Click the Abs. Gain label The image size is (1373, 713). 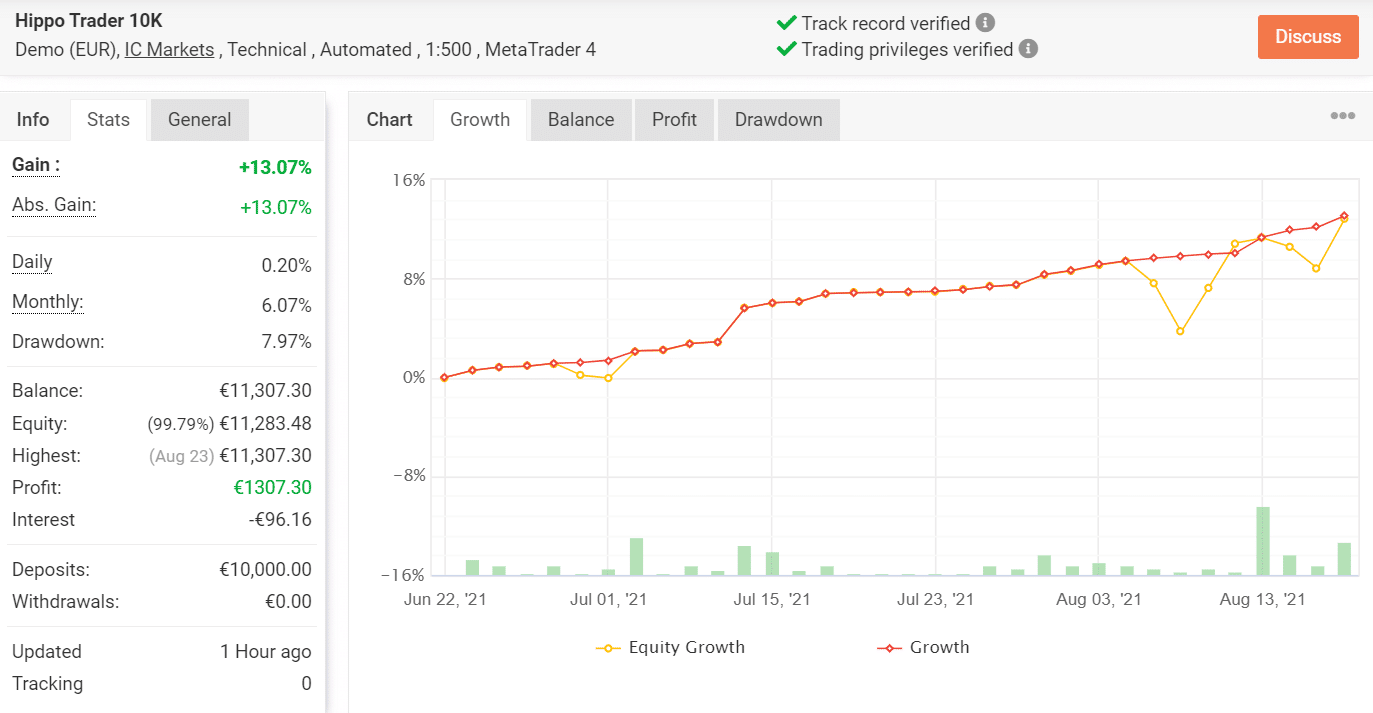click(x=54, y=205)
